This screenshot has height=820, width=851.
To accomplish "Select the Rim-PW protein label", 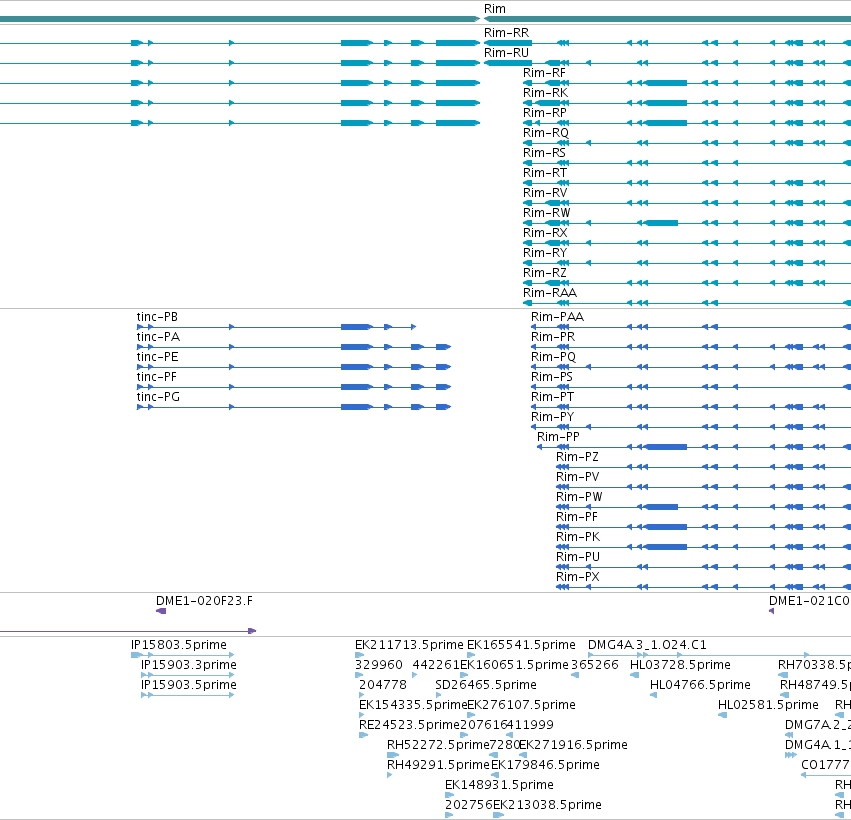I will pyautogui.click(x=579, y=497).
